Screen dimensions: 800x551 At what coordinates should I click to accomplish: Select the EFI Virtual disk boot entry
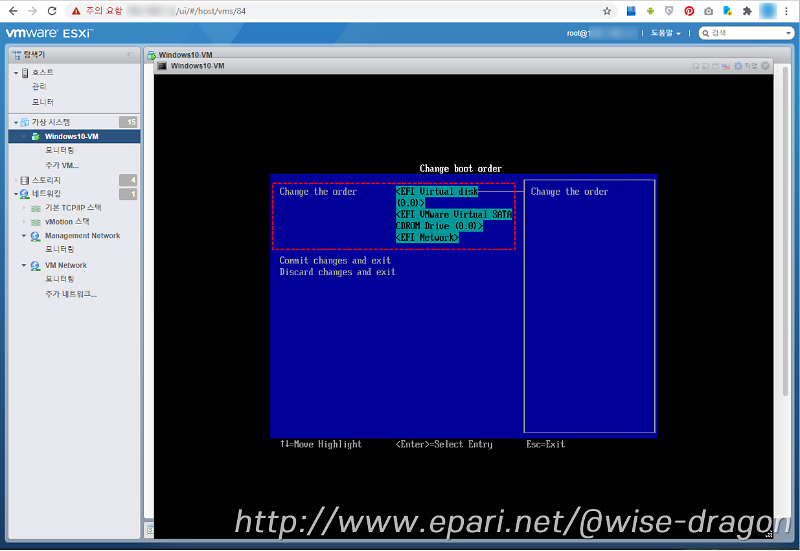tap(437, 197)
